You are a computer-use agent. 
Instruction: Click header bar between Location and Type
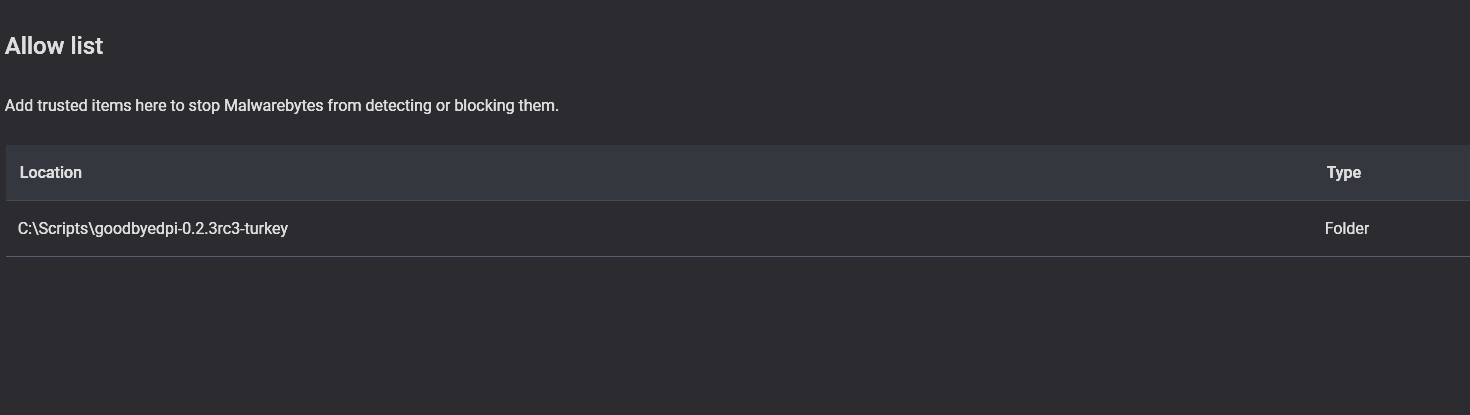pos(700,172)
